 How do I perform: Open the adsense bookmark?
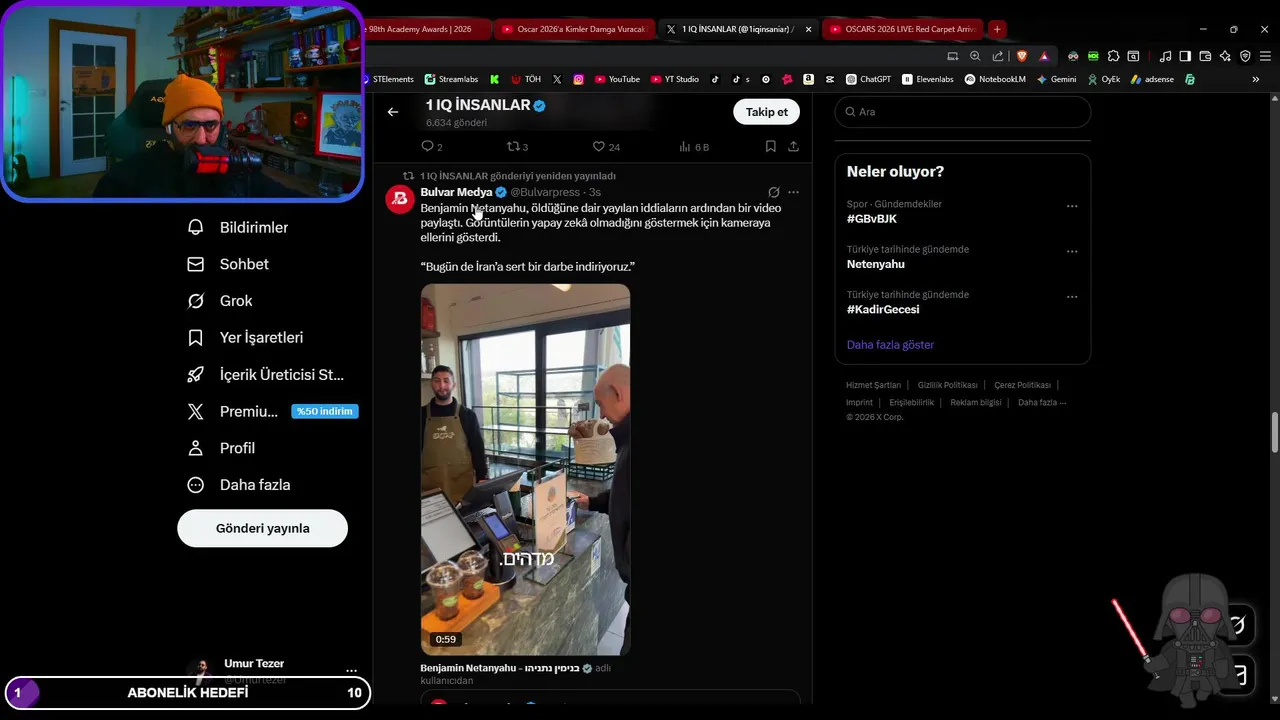[1152, 79]
